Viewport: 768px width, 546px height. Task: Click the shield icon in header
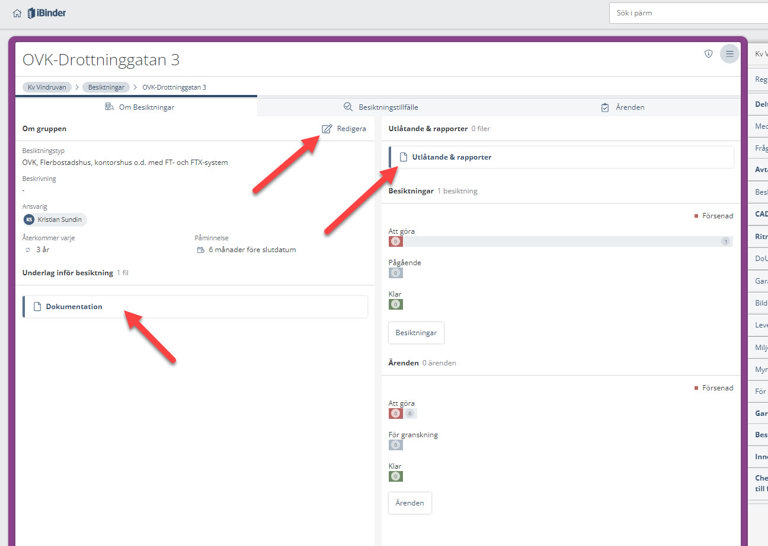(709, 54)
